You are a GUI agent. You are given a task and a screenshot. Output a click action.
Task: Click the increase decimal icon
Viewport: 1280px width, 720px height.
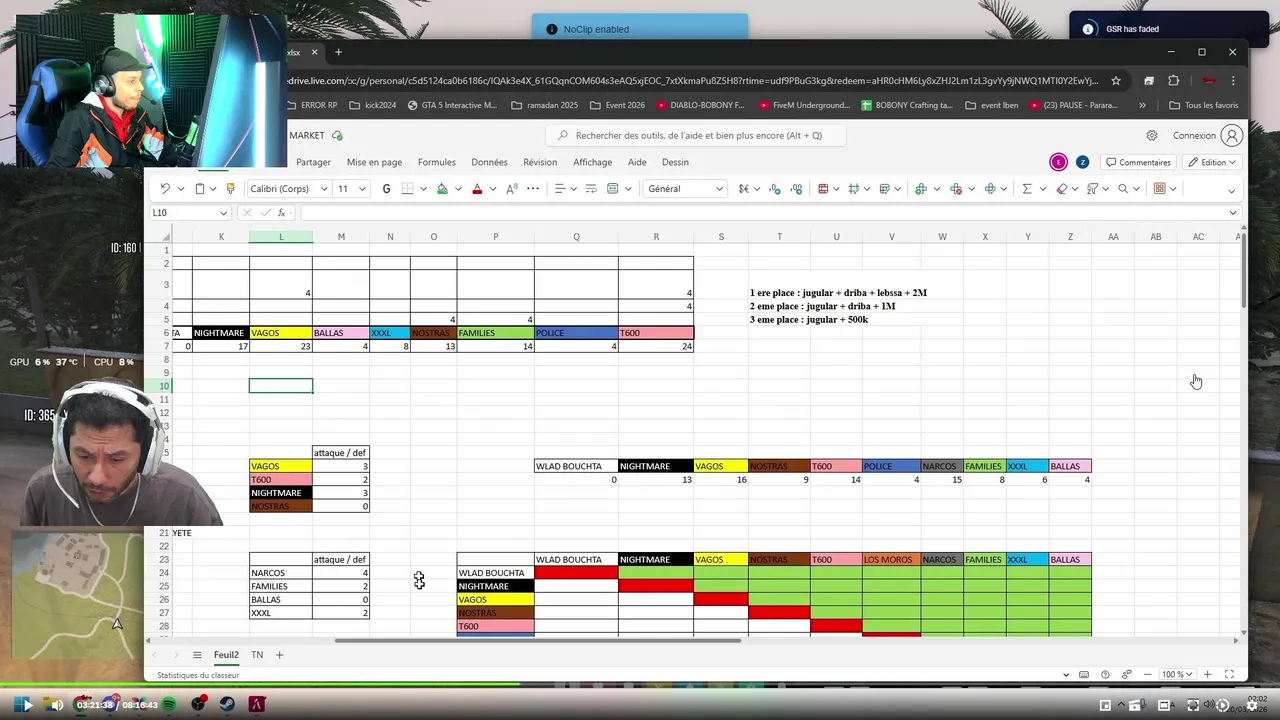click(x=796, y=189)
